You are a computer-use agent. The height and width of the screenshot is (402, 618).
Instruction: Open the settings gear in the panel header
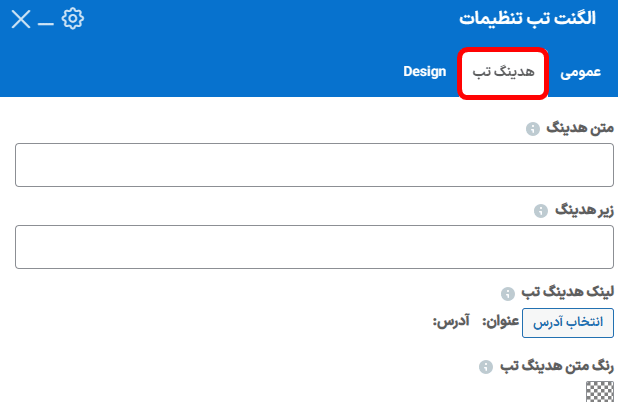pos(73,19)
